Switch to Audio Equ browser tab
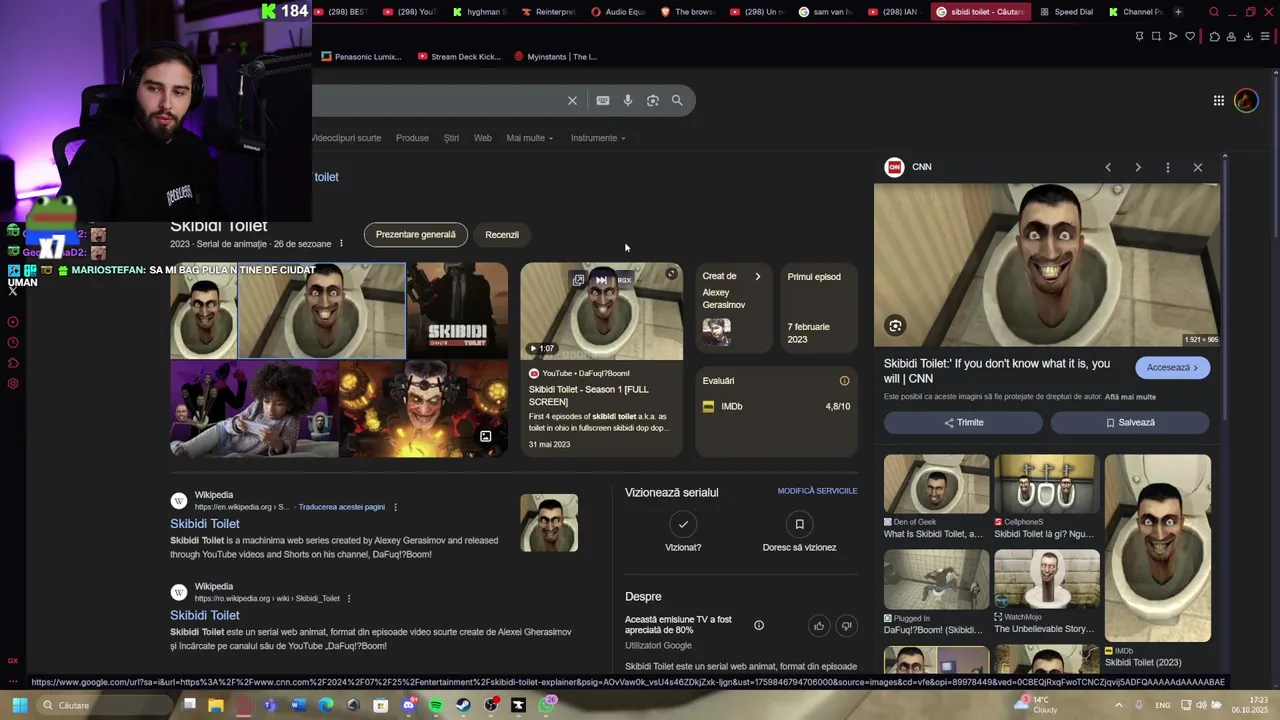The height and width of the screenshot is (720, 1280). click(617, 12)
